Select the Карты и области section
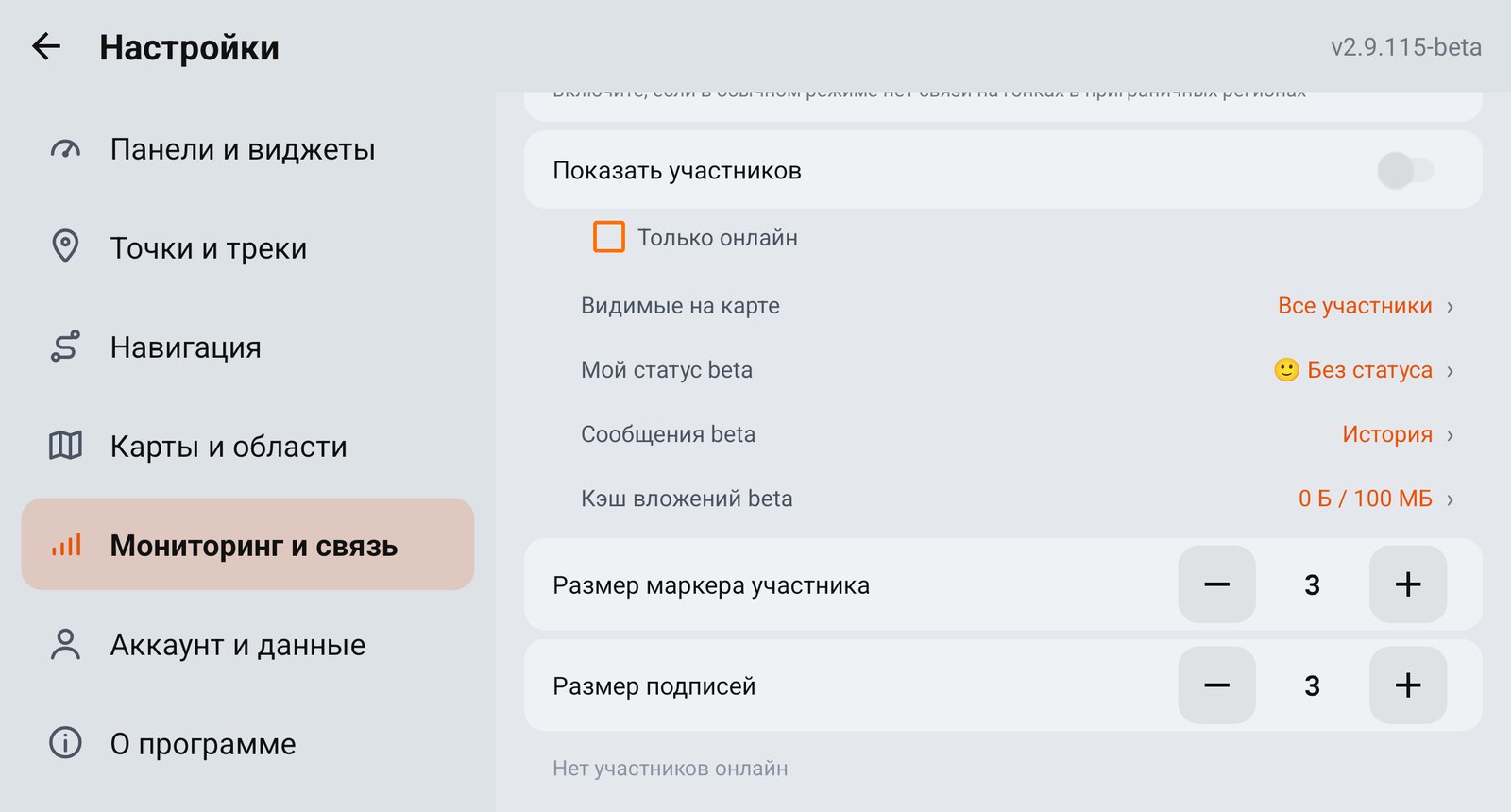The height and width of the screenshot is (812, 1511). [247, 447]
